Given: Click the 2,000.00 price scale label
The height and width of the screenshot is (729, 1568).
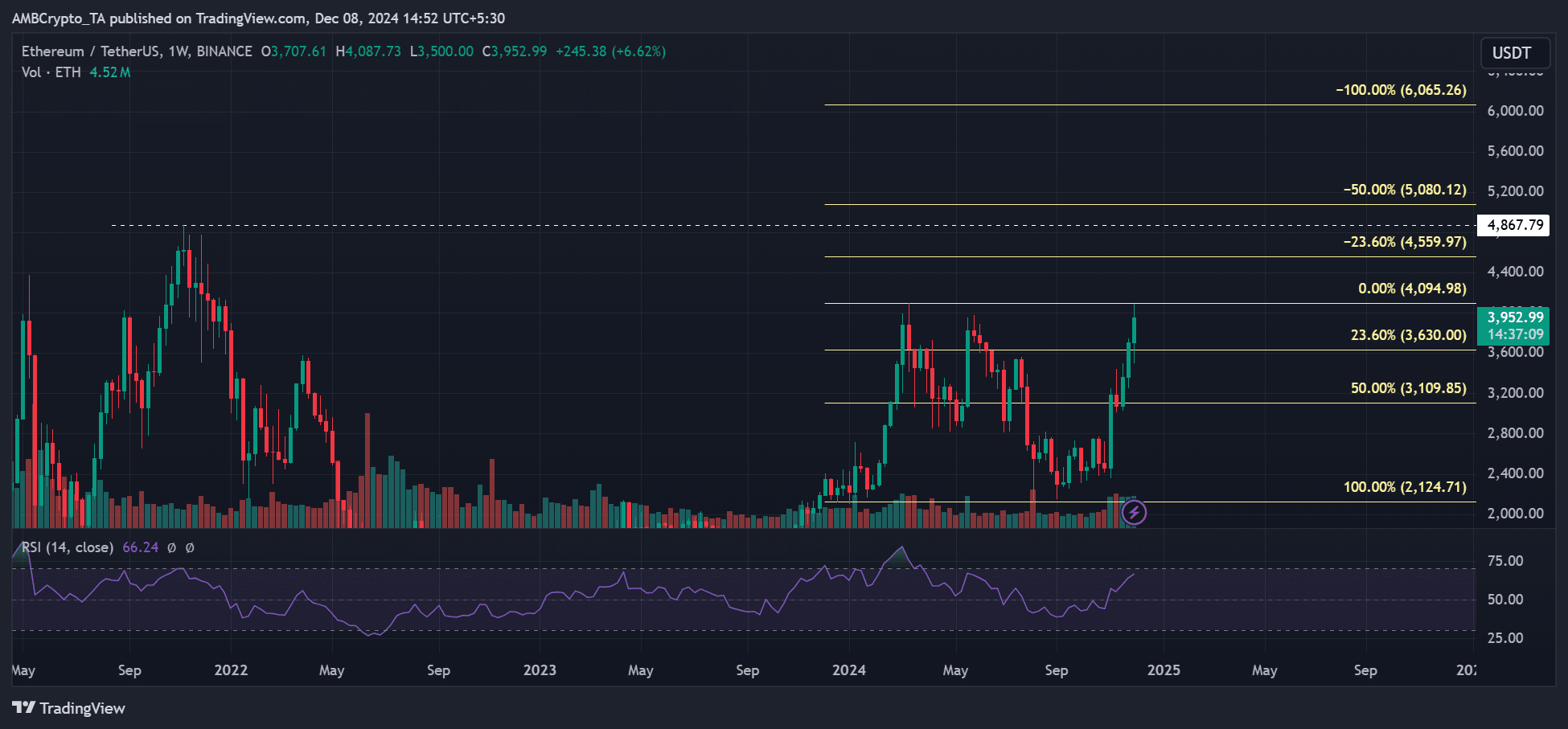Looking at the screenshot, I should (1515, 514).
